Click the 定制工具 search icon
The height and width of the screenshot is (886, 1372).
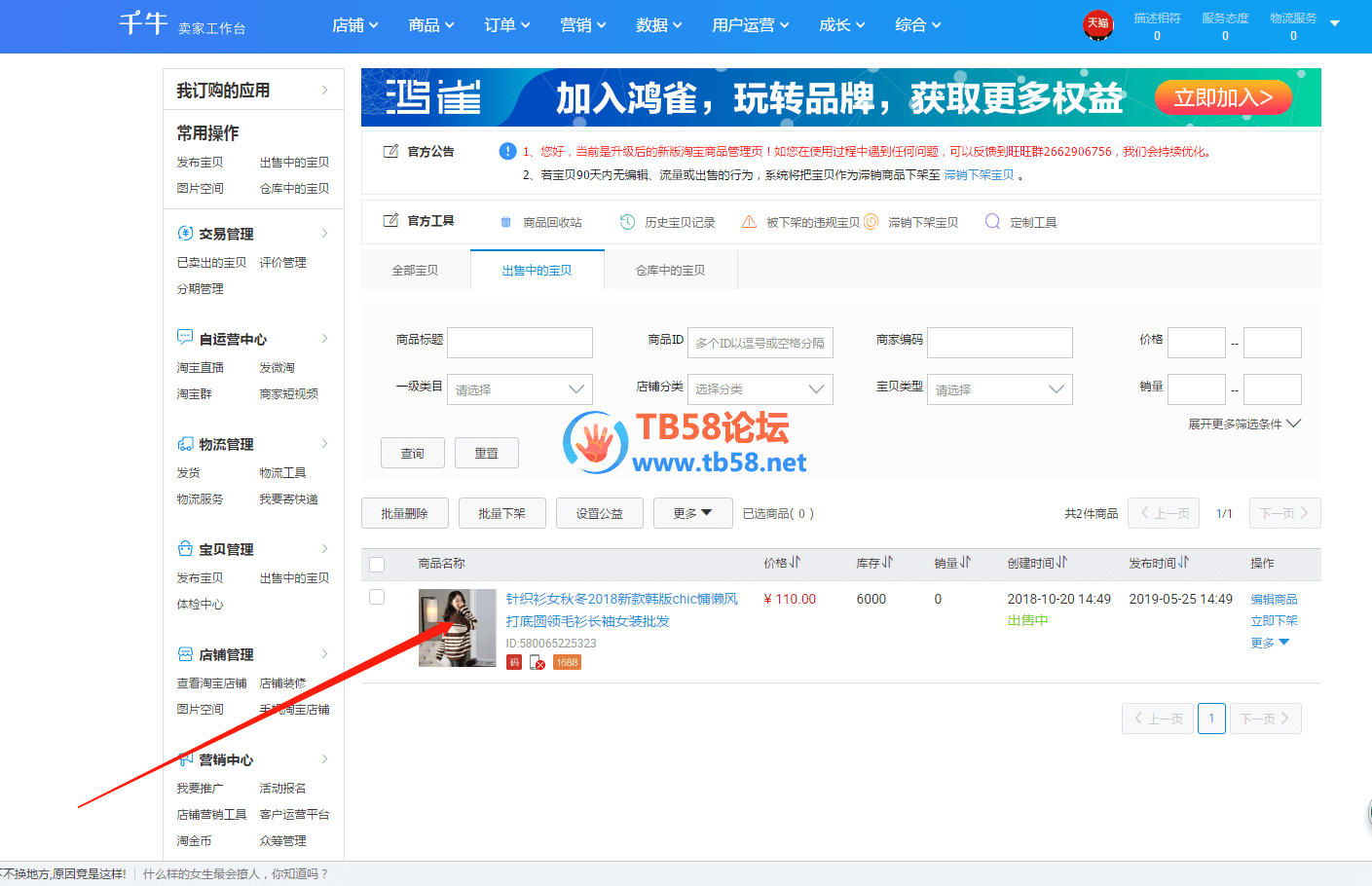[992, 222]
